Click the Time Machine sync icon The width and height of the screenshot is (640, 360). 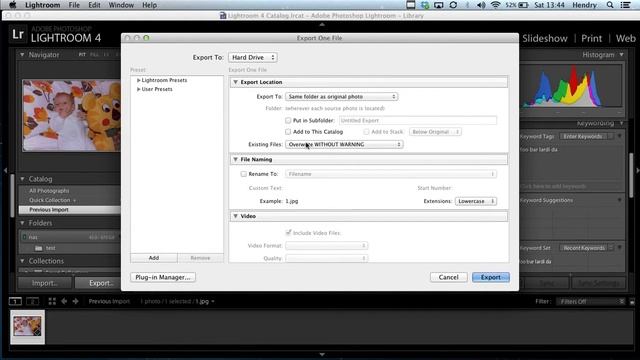coord(453,5)
